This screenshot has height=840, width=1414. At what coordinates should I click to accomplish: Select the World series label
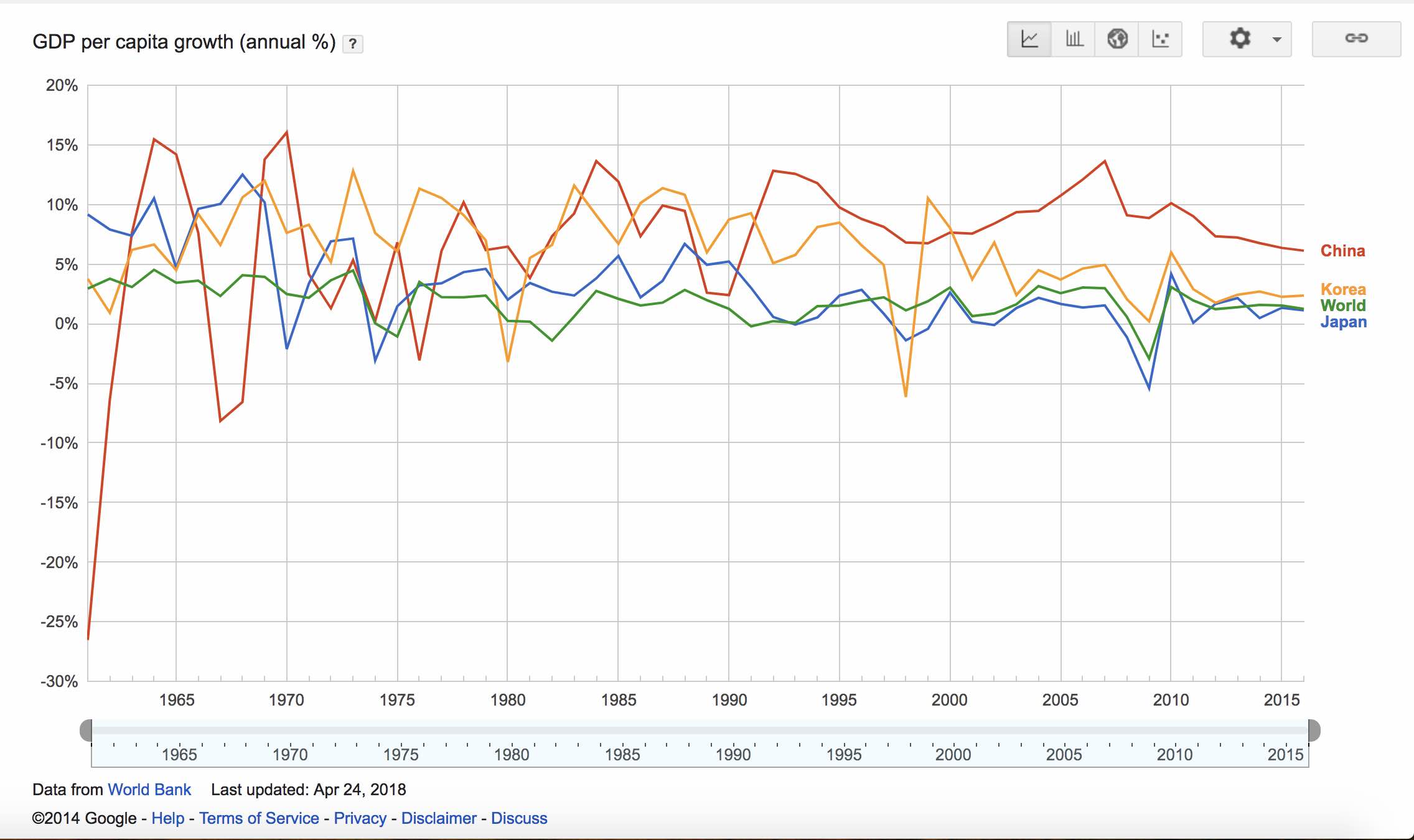point(1343,306)
